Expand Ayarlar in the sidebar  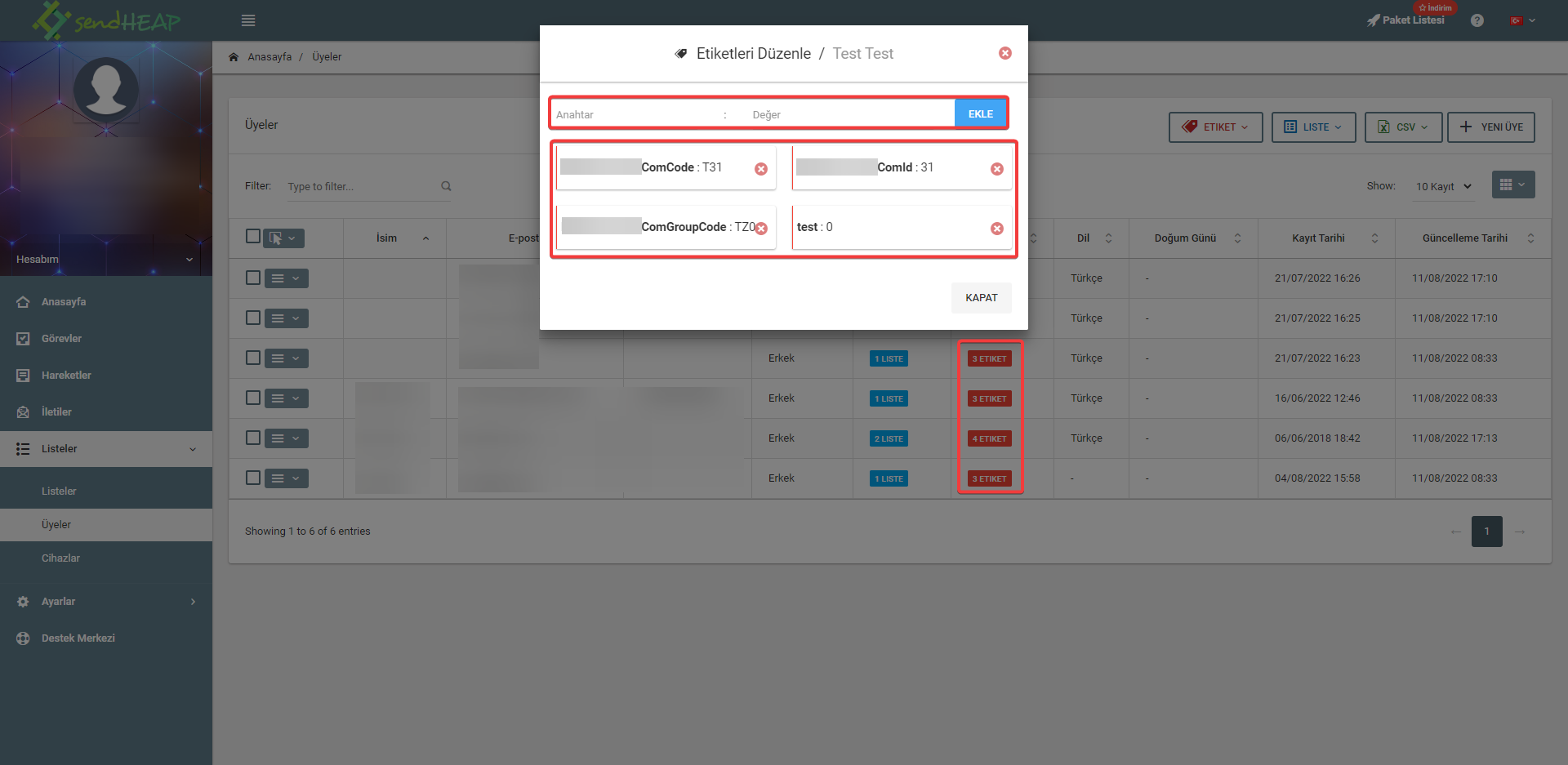106,602
